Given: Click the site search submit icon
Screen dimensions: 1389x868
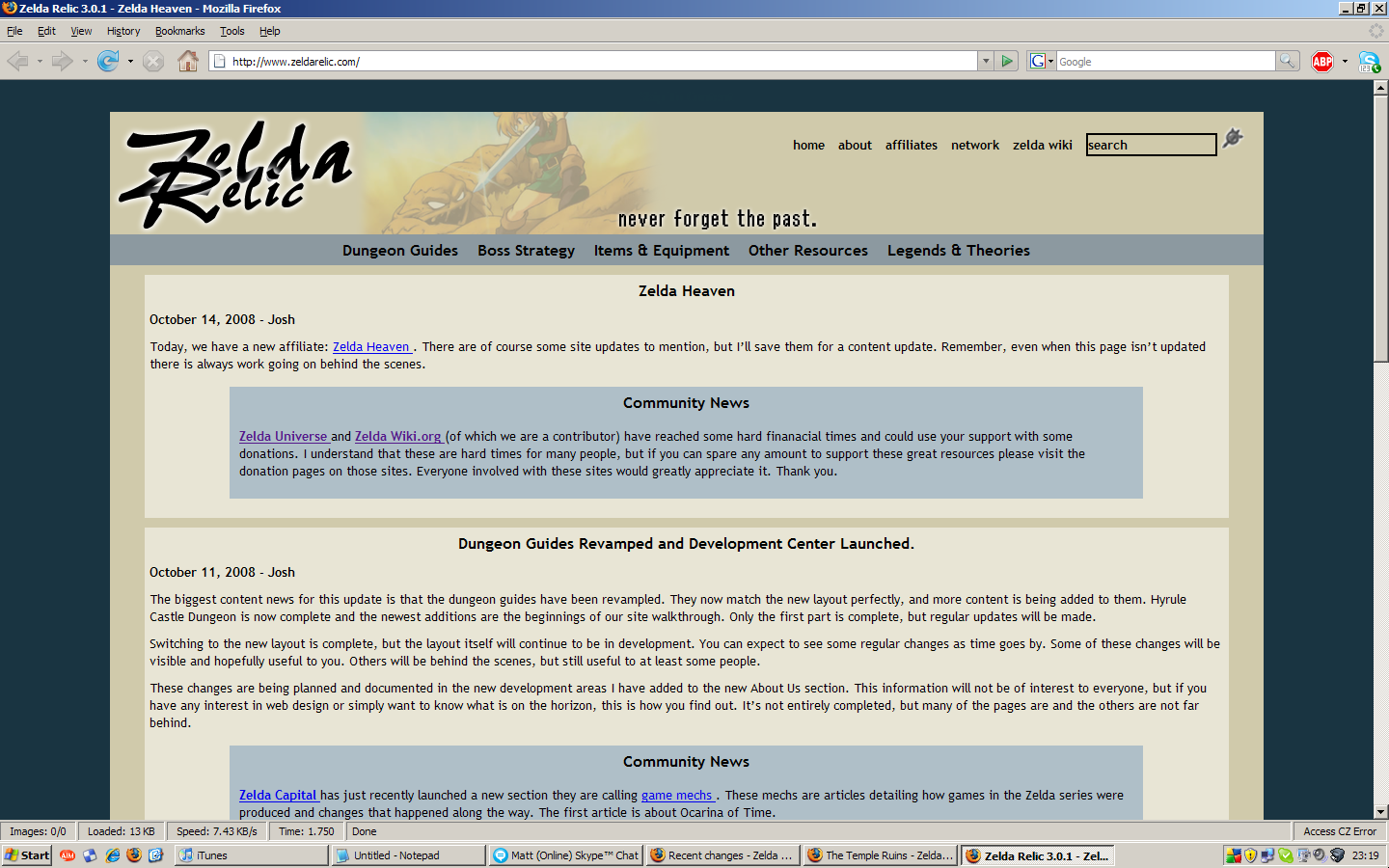Looking at the screenshot, I should point(1233,139).
